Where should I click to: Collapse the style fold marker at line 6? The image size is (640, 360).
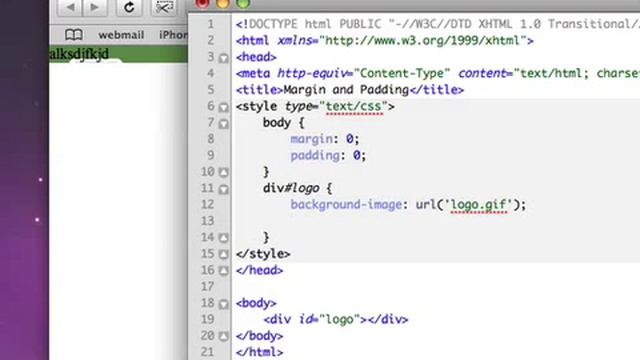pyautogui.click(x=223, y=107)
